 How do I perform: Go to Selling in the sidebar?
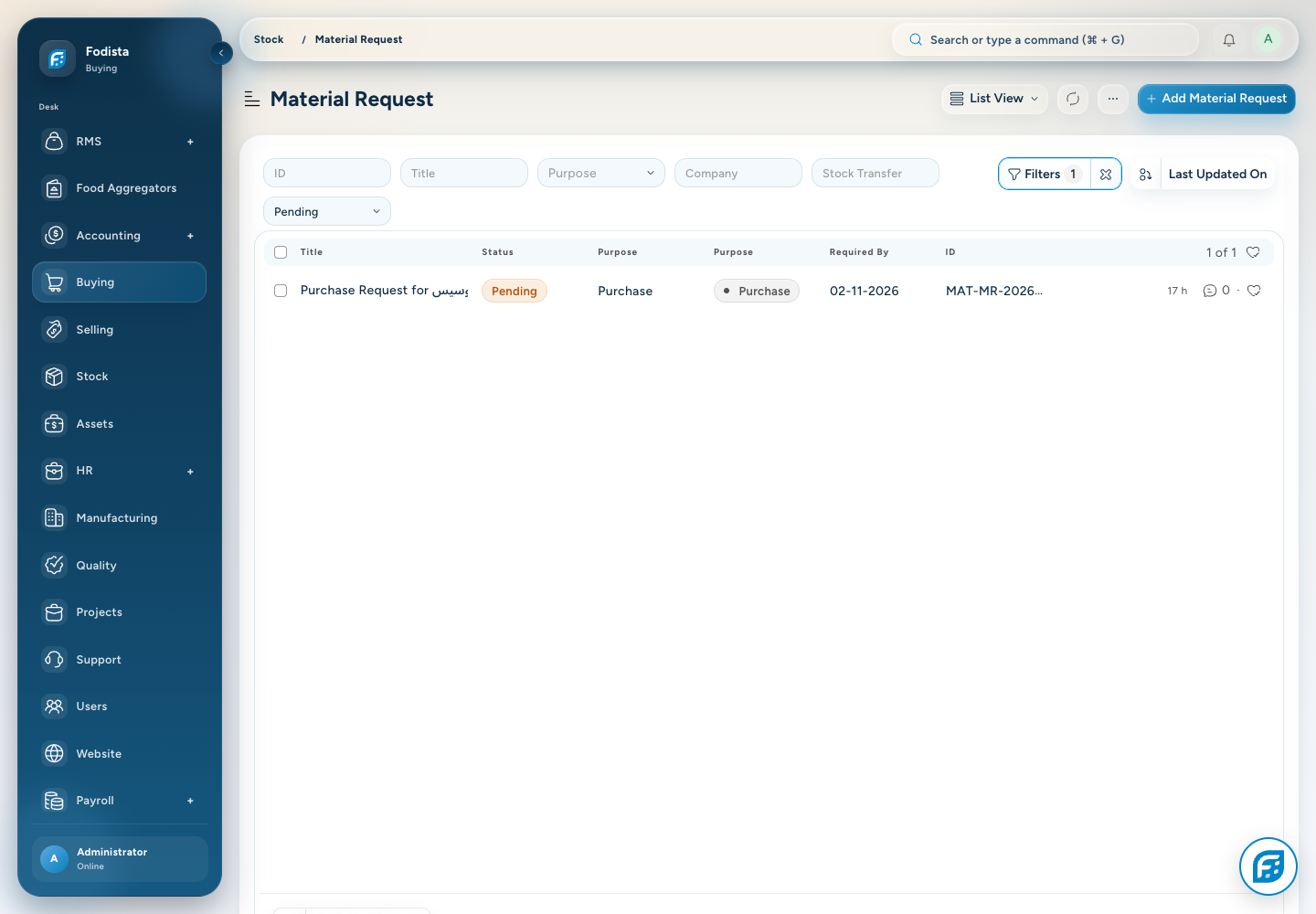[x=119, y=330]
